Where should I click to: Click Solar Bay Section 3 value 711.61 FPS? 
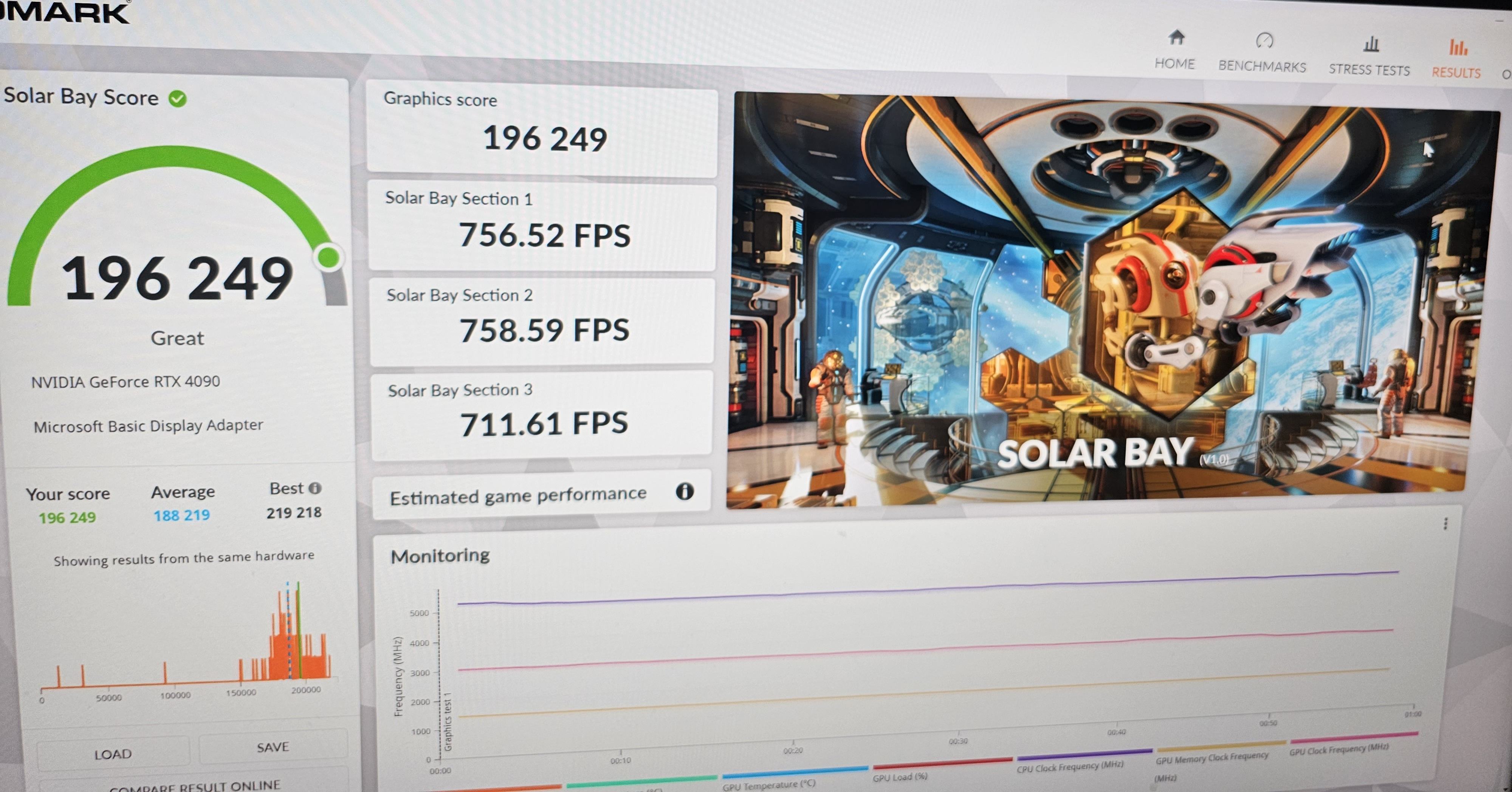pyautogui.click(x=544, y=424)
